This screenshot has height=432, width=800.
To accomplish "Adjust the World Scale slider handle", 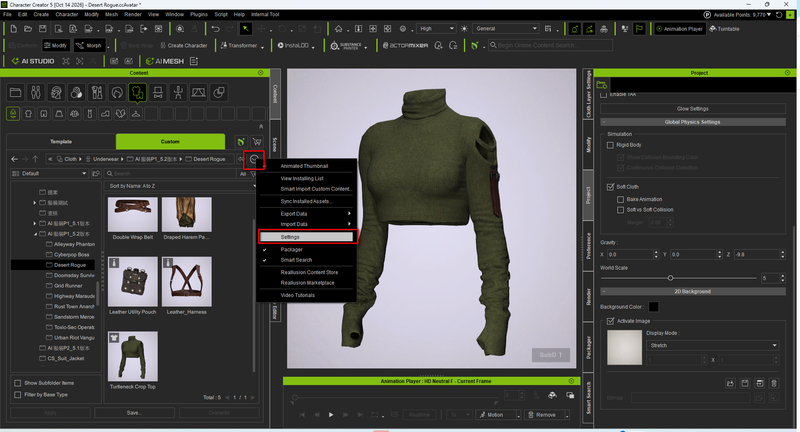I will click(x=670, y=278).
